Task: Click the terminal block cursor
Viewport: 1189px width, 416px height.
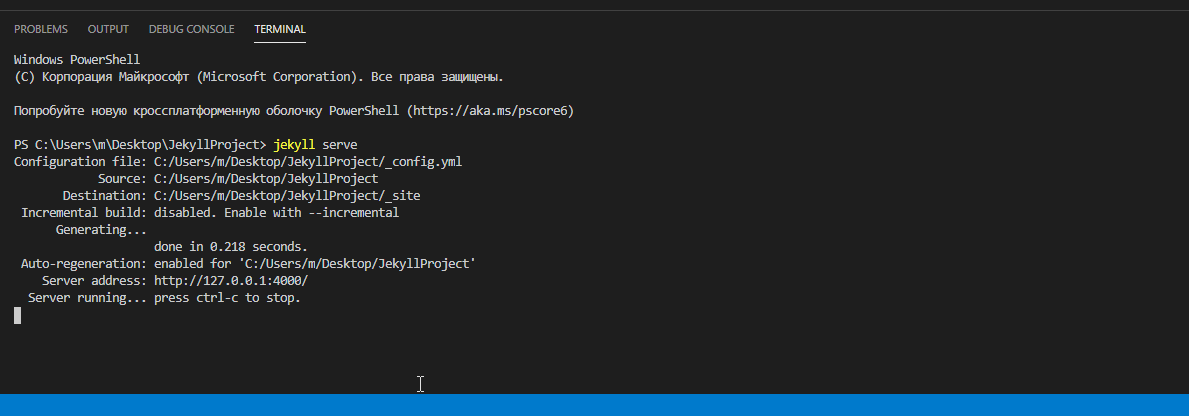Action: click(17, 316)
